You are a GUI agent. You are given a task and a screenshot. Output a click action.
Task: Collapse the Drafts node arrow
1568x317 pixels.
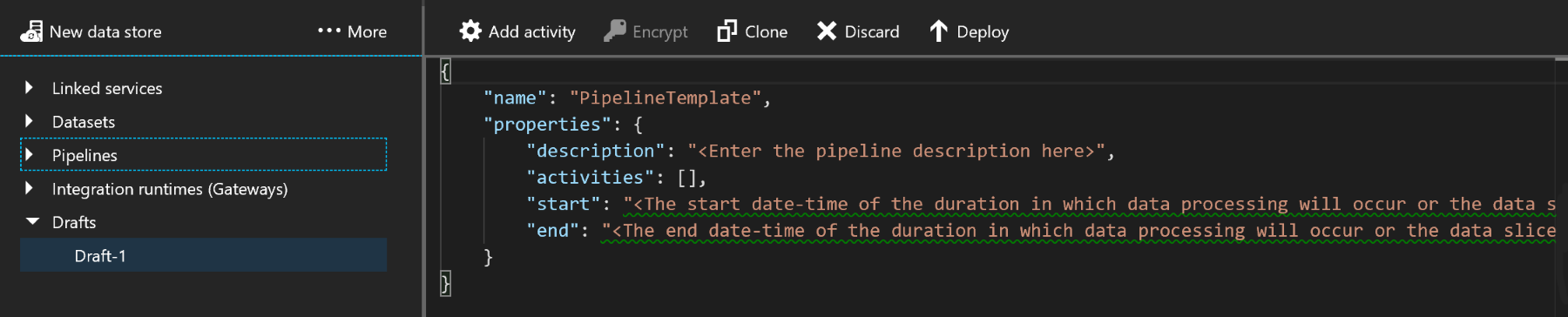point(32,221)
